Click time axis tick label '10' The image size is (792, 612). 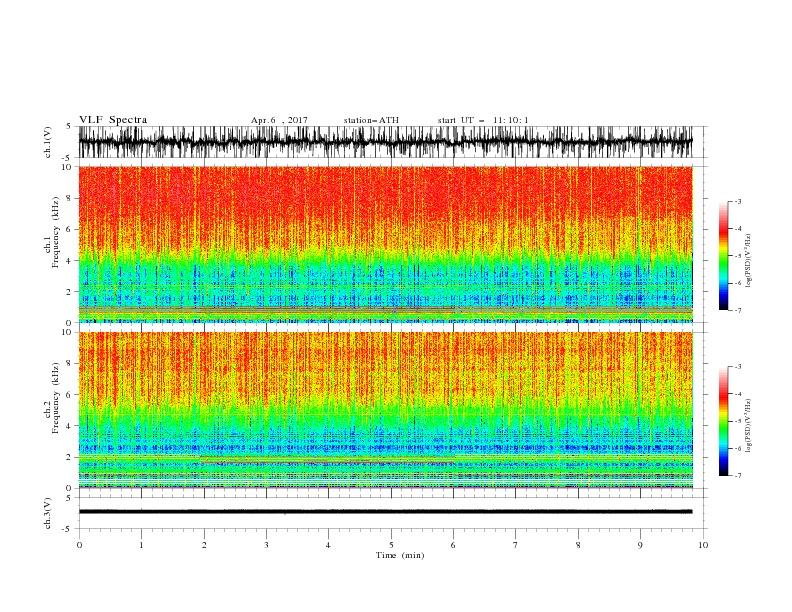[703, 545]
